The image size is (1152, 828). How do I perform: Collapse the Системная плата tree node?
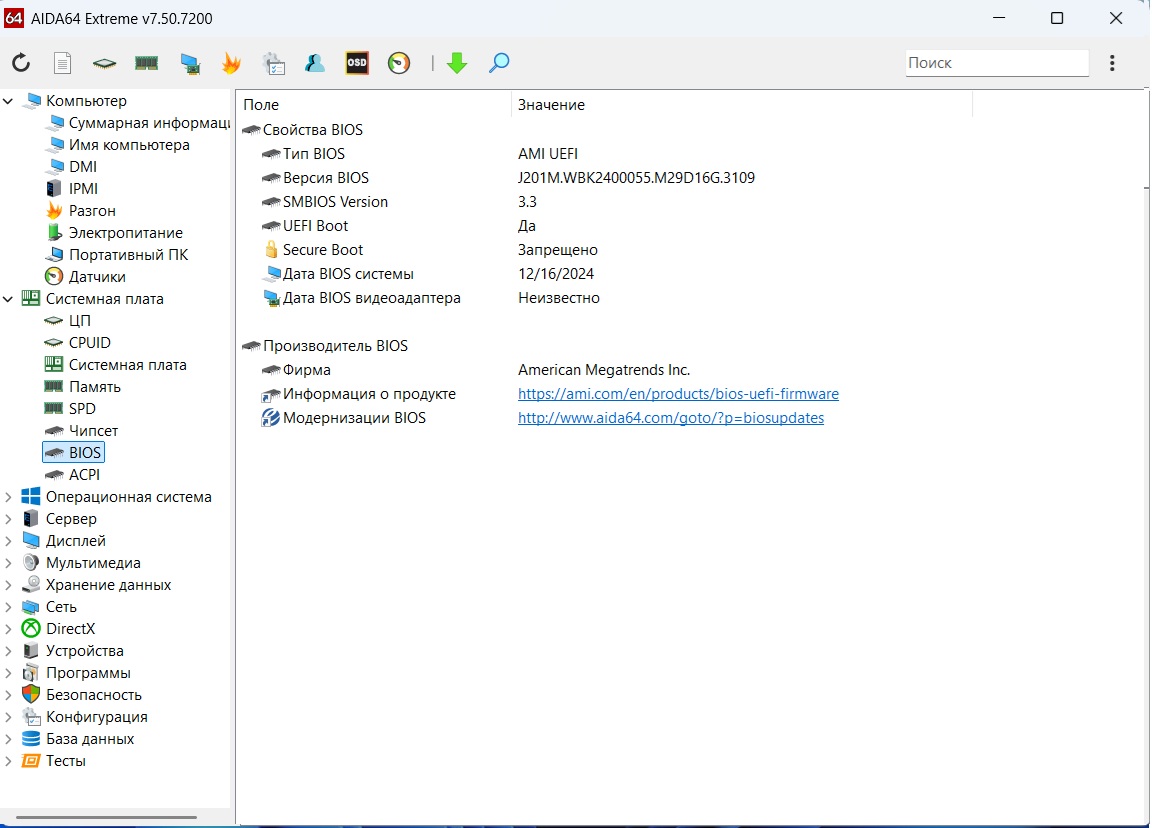9,299
